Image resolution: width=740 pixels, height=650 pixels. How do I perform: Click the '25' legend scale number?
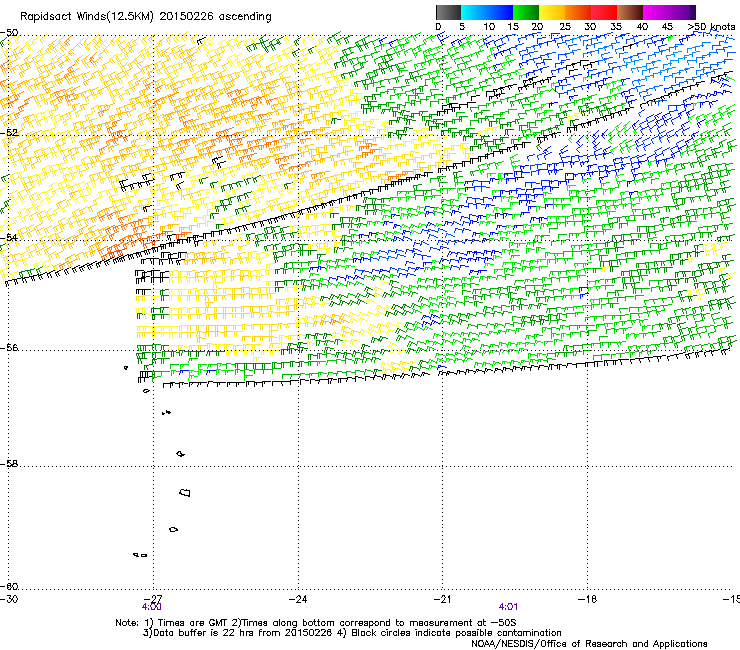click(x=564, y=26)
